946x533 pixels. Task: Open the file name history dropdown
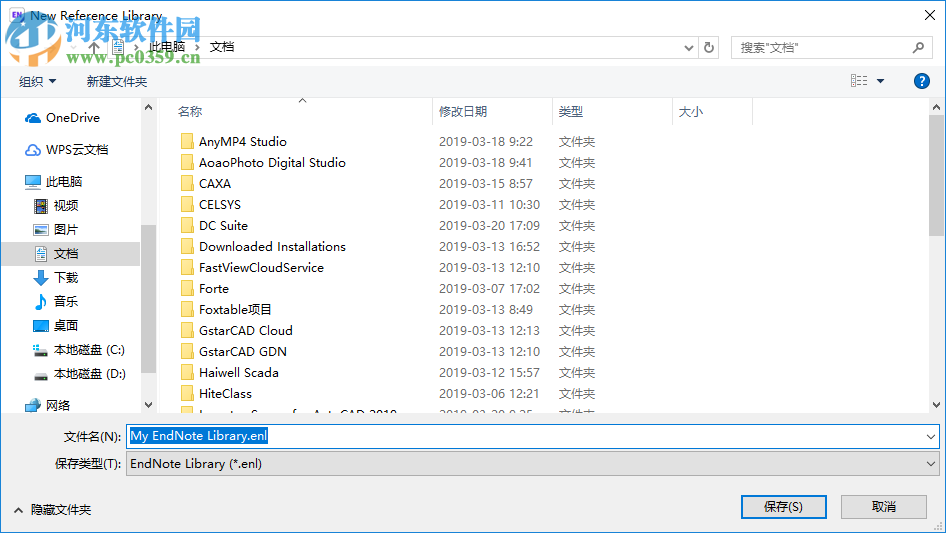pos(931,436)
